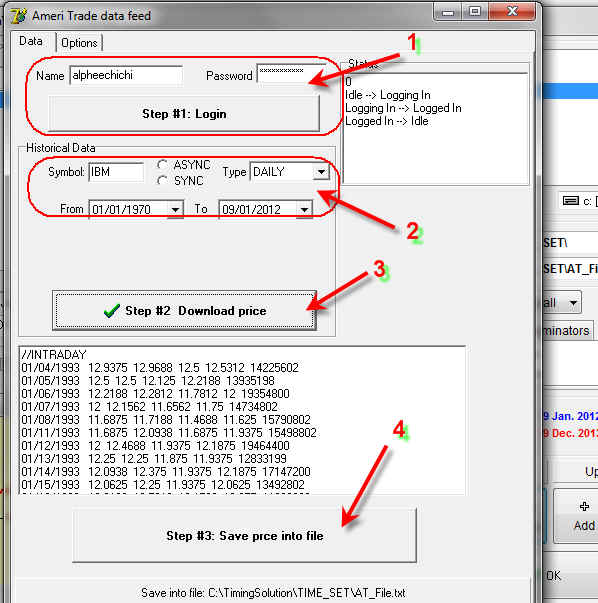
Task: Click the drive icon next to c:
Action: click(x=570, y=200)
